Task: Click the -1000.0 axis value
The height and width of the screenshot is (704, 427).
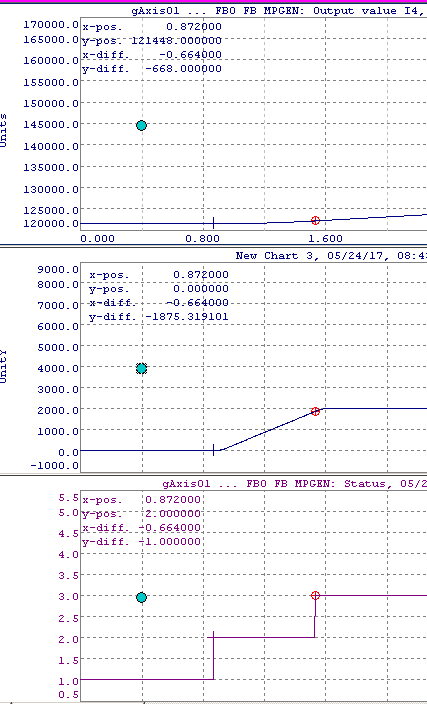Action: (55, 465)
